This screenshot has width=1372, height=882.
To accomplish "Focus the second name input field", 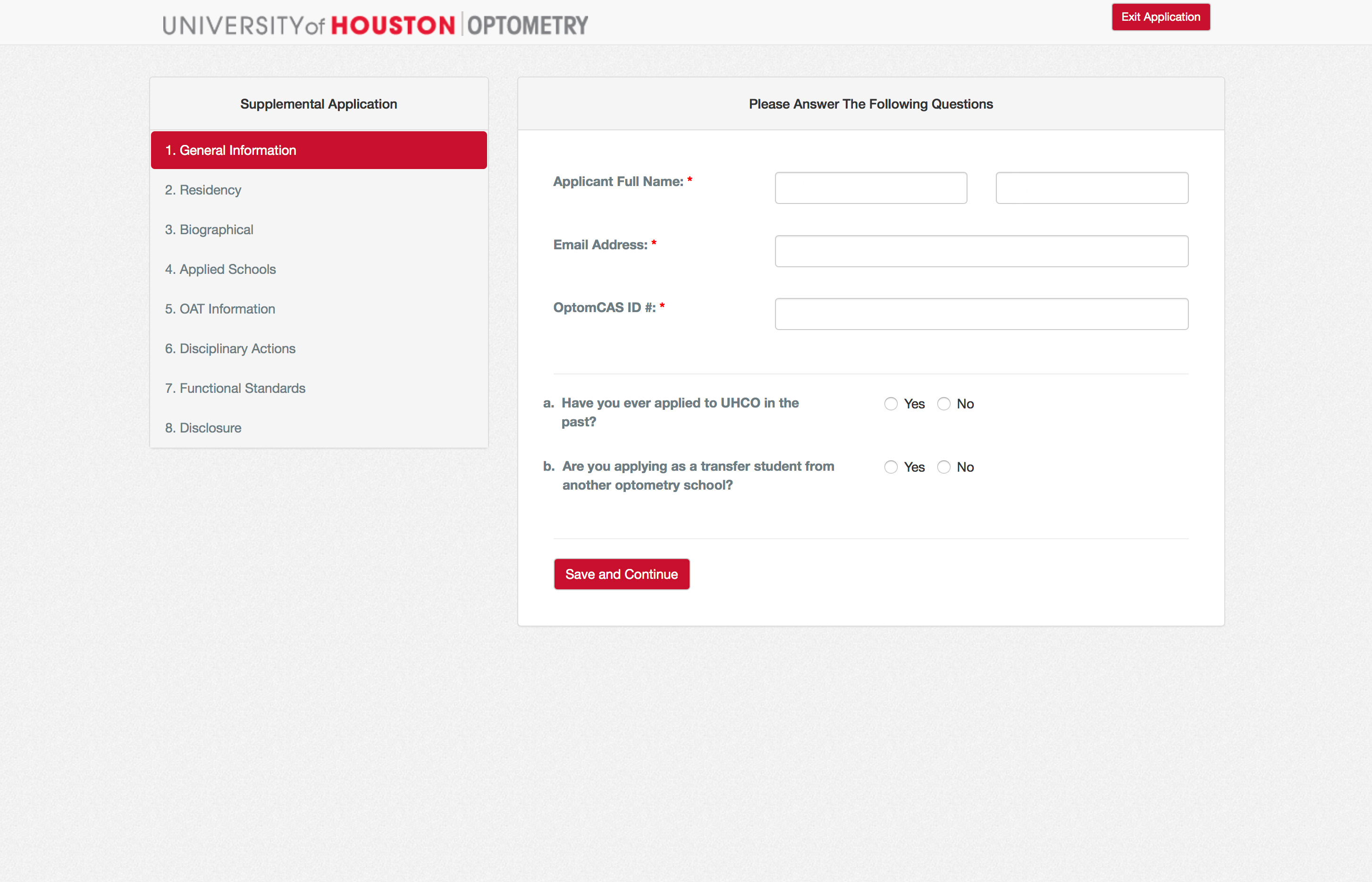I will click(1091, 188).
